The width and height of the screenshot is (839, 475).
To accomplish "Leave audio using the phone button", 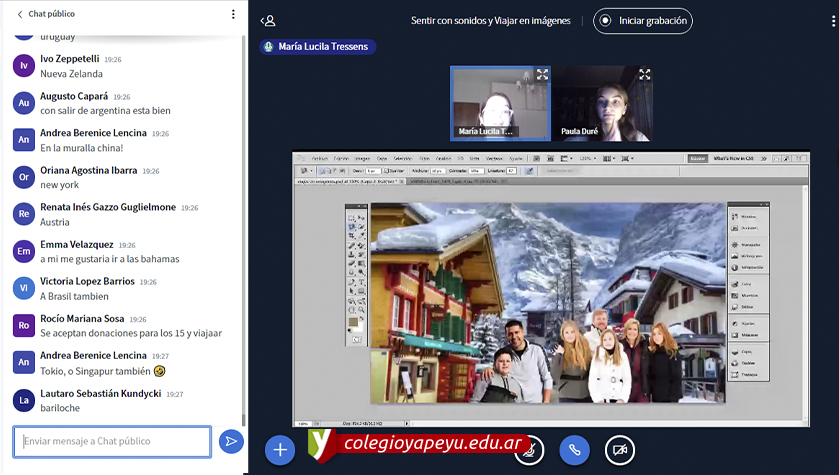I will pos(574,451).
